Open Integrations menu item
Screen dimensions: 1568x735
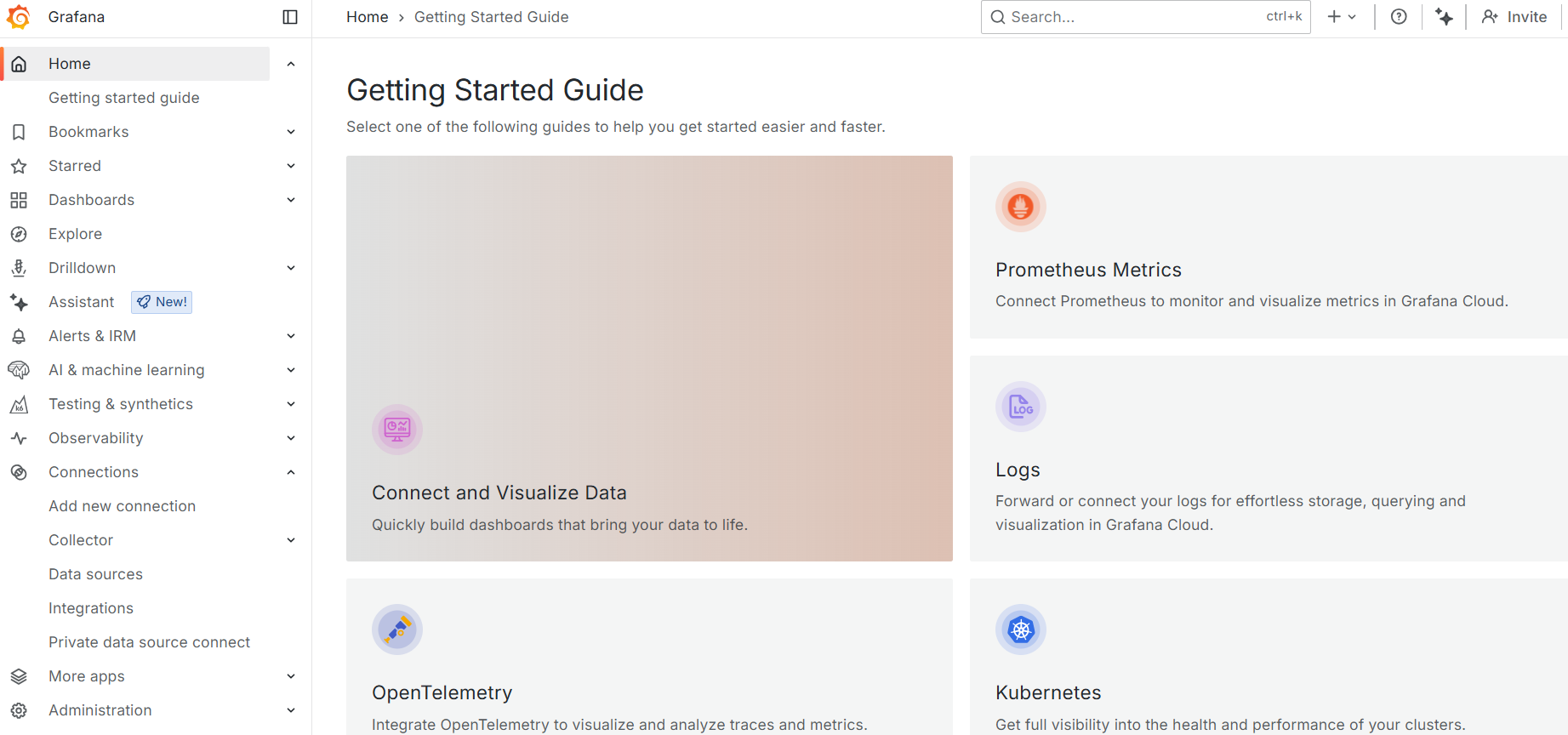pos(91,608)
